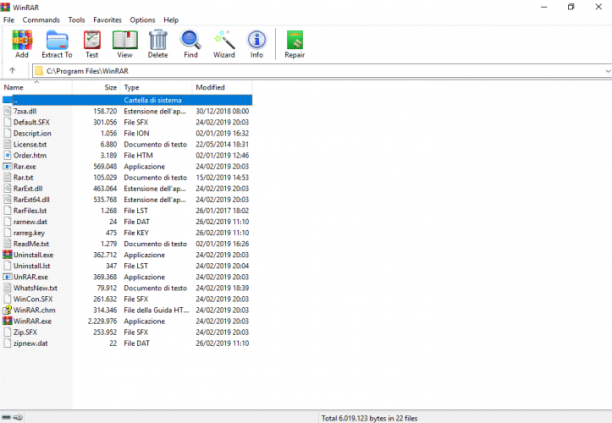Click the Delete trash bin icon
This screenshot has width=612, height=423.
tap(158, 40)
